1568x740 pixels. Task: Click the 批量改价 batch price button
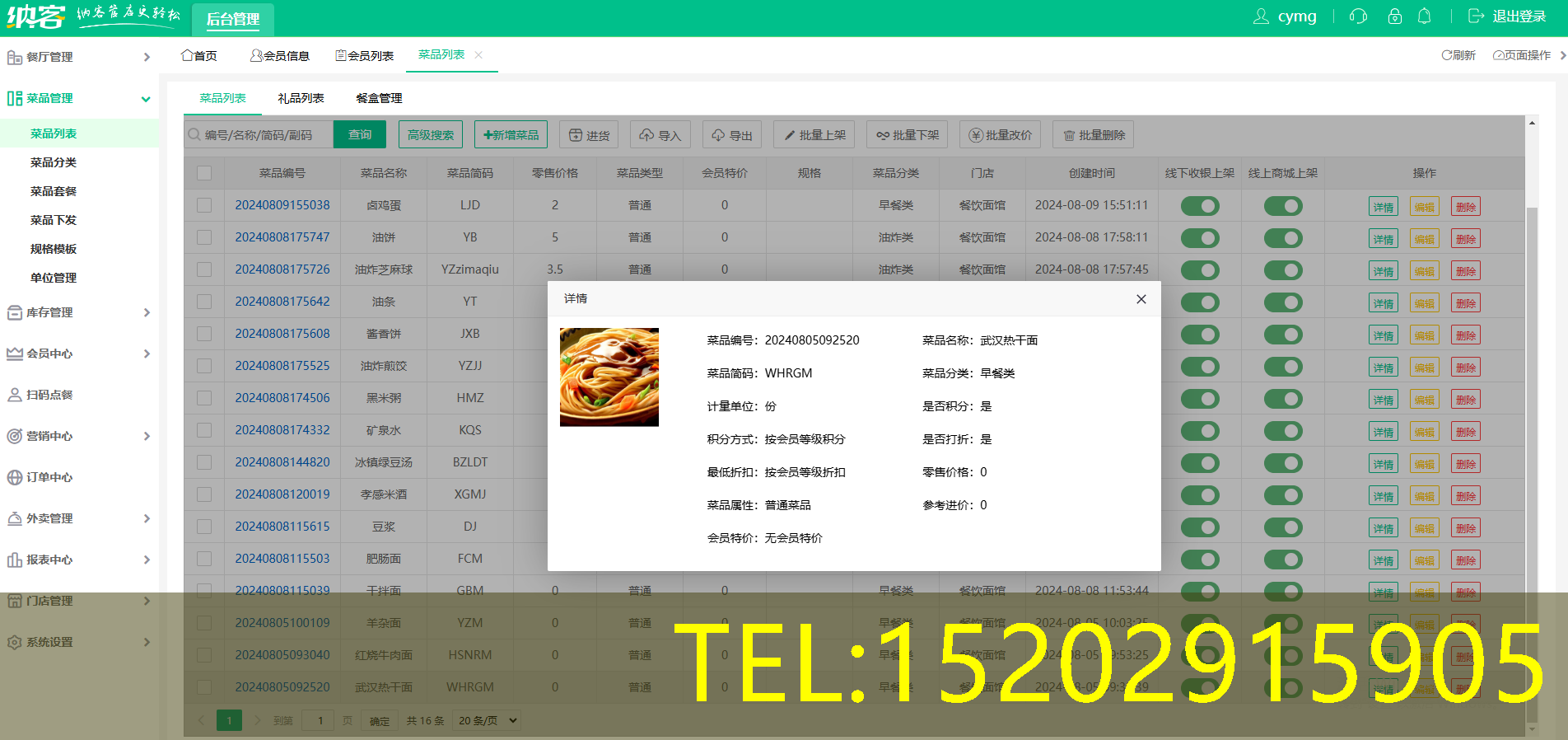tap(1001, 134)
